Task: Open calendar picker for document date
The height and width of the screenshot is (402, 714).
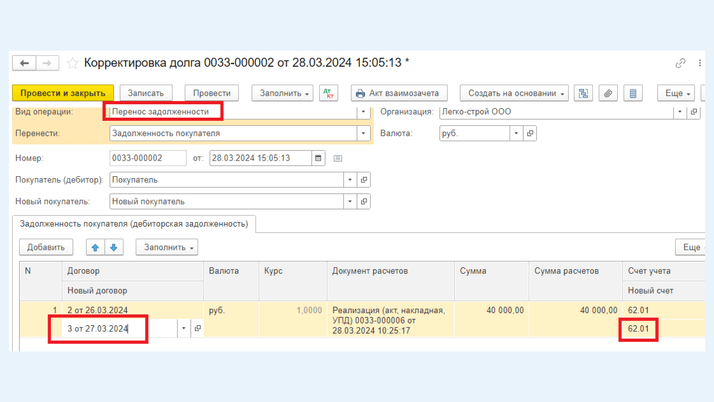Action: (x=318, y=158)
